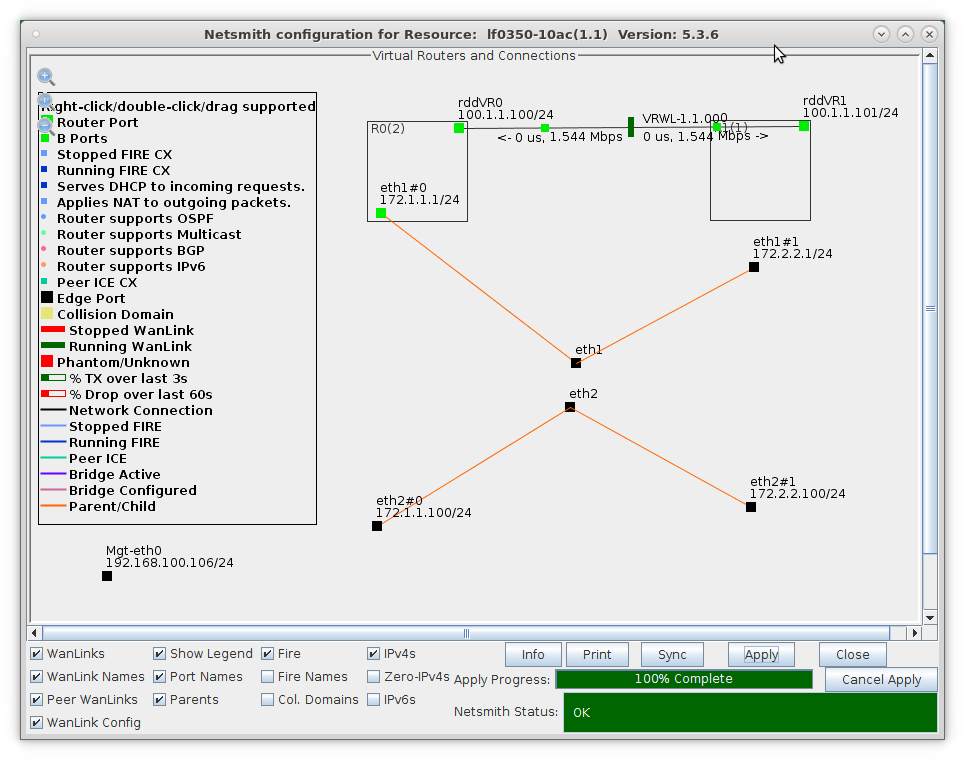
Task: Click the horizontal scrollbar right arrow
Action: [x=913, y=633]
